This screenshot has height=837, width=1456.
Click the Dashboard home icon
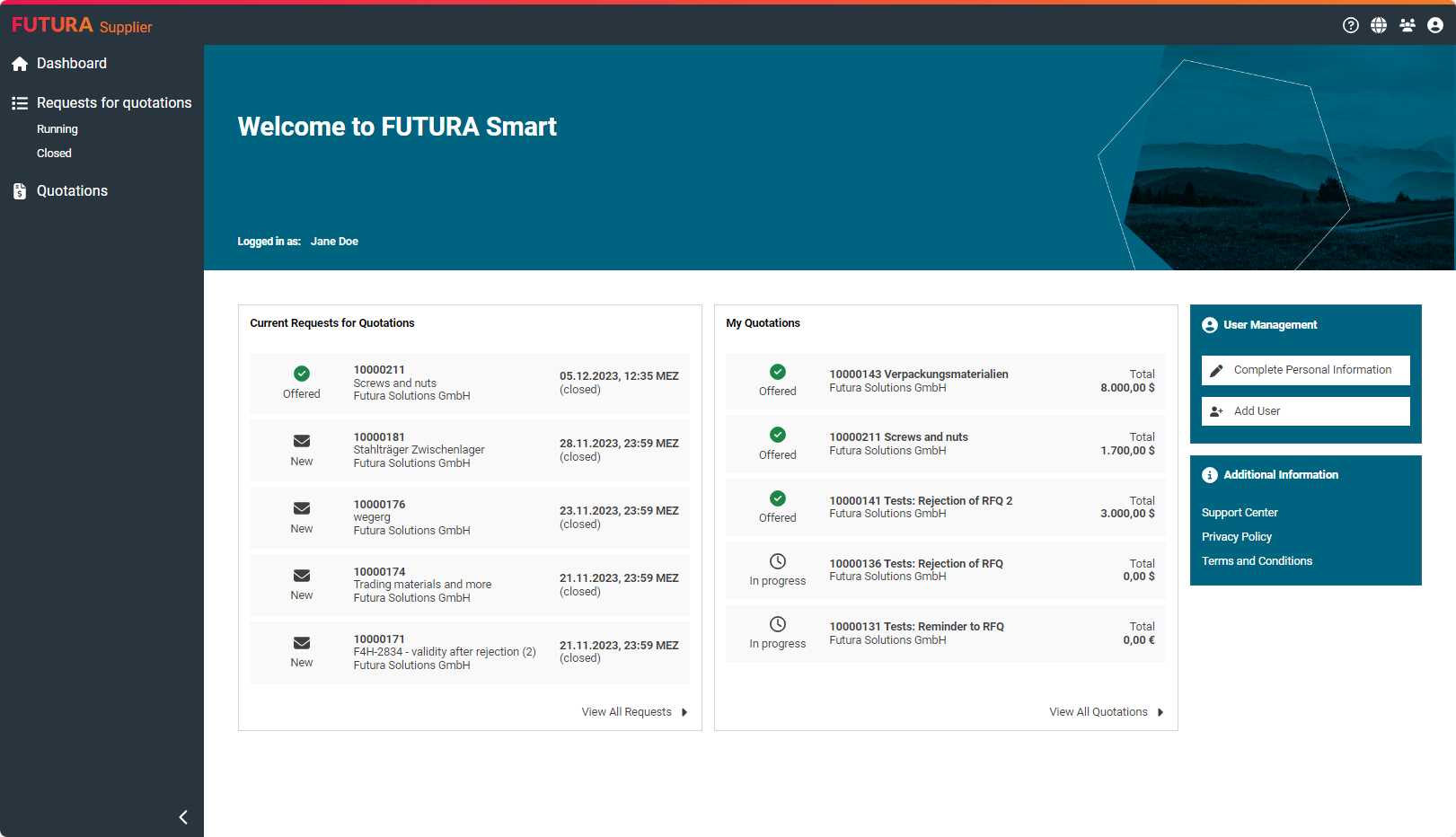20,64
